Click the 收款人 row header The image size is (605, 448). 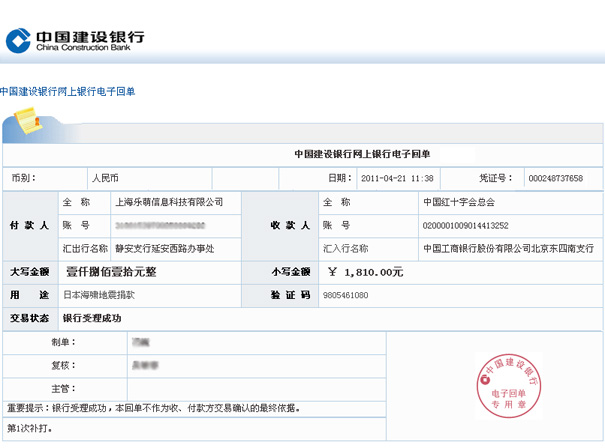[x=291, y=226]
